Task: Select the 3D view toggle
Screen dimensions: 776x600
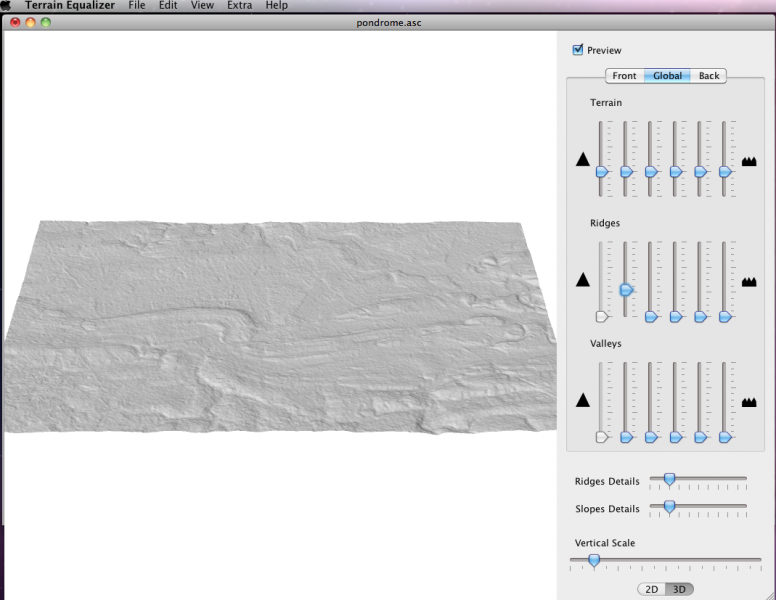Action: click(679, 589)
